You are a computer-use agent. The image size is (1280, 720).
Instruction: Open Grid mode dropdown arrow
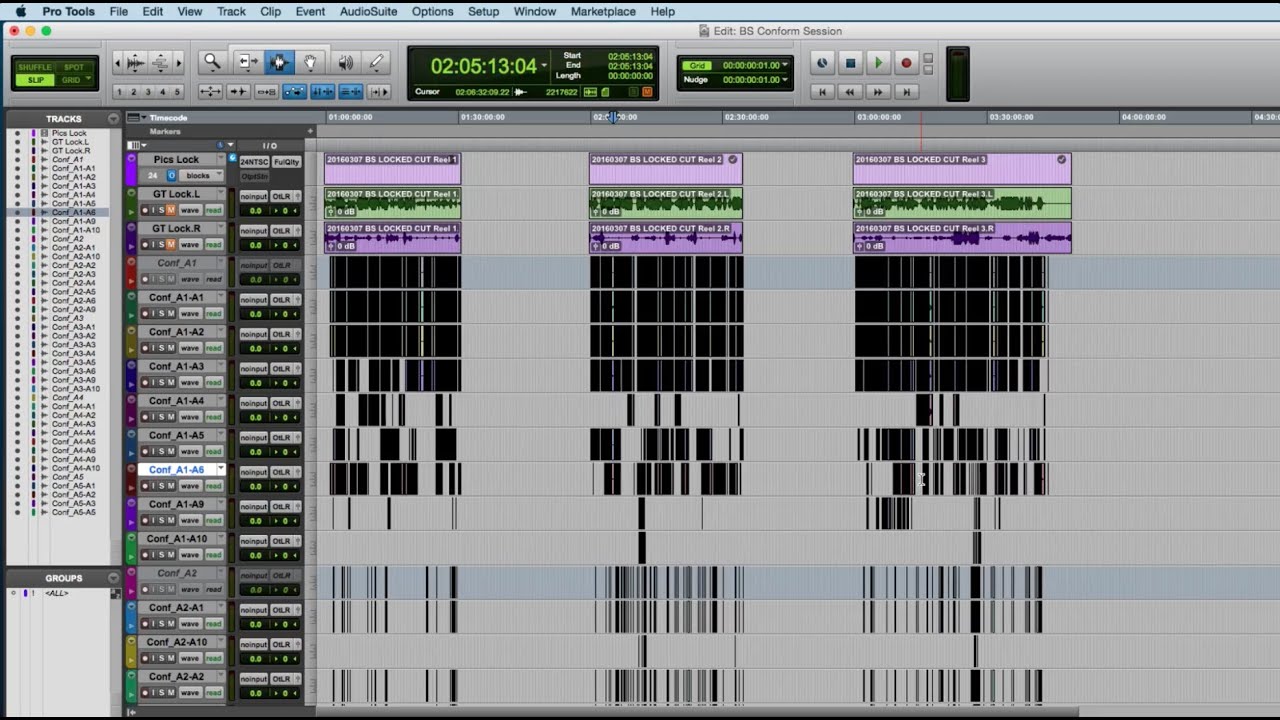point(89,80)
